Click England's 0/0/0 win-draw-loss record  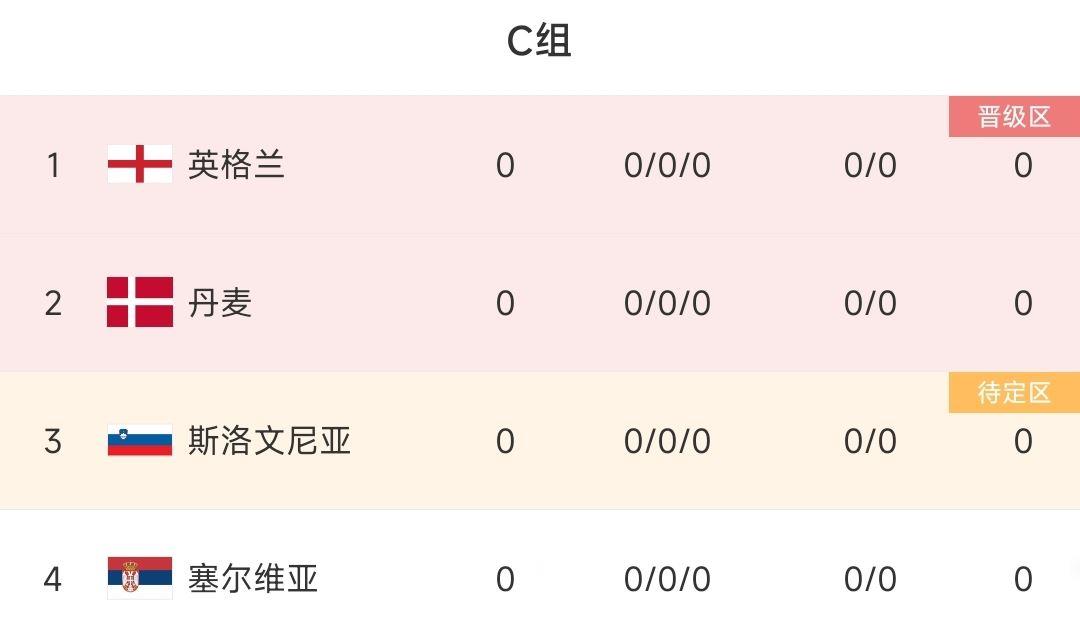coord(667,164)
